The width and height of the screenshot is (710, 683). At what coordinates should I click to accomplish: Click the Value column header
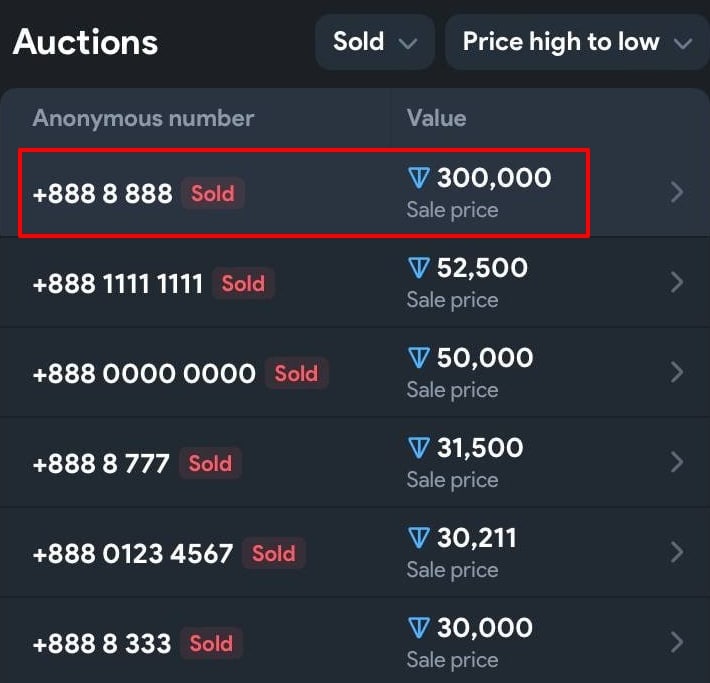(x=437, y=118)
